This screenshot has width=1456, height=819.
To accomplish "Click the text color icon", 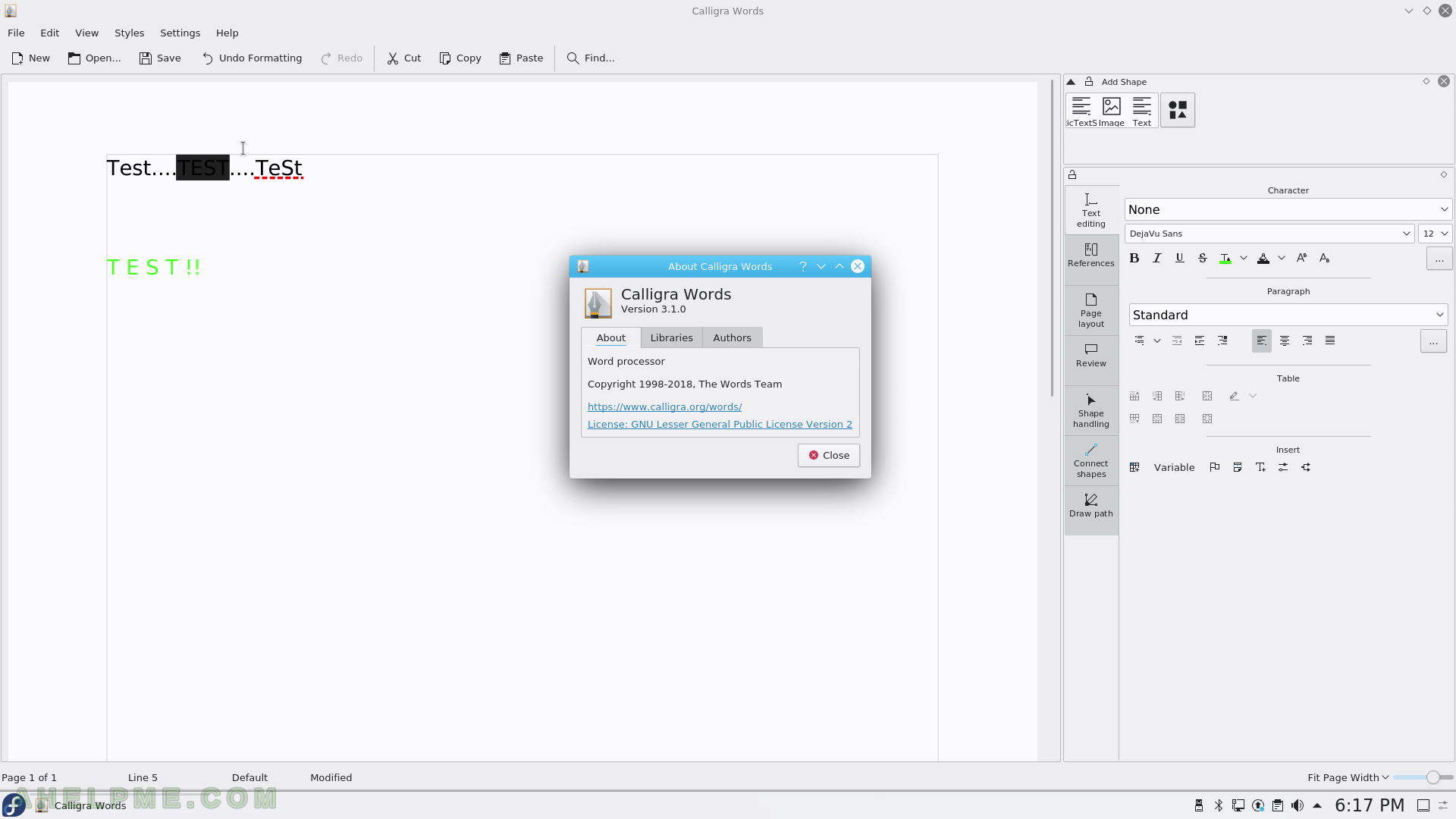I will point(1225,258).
